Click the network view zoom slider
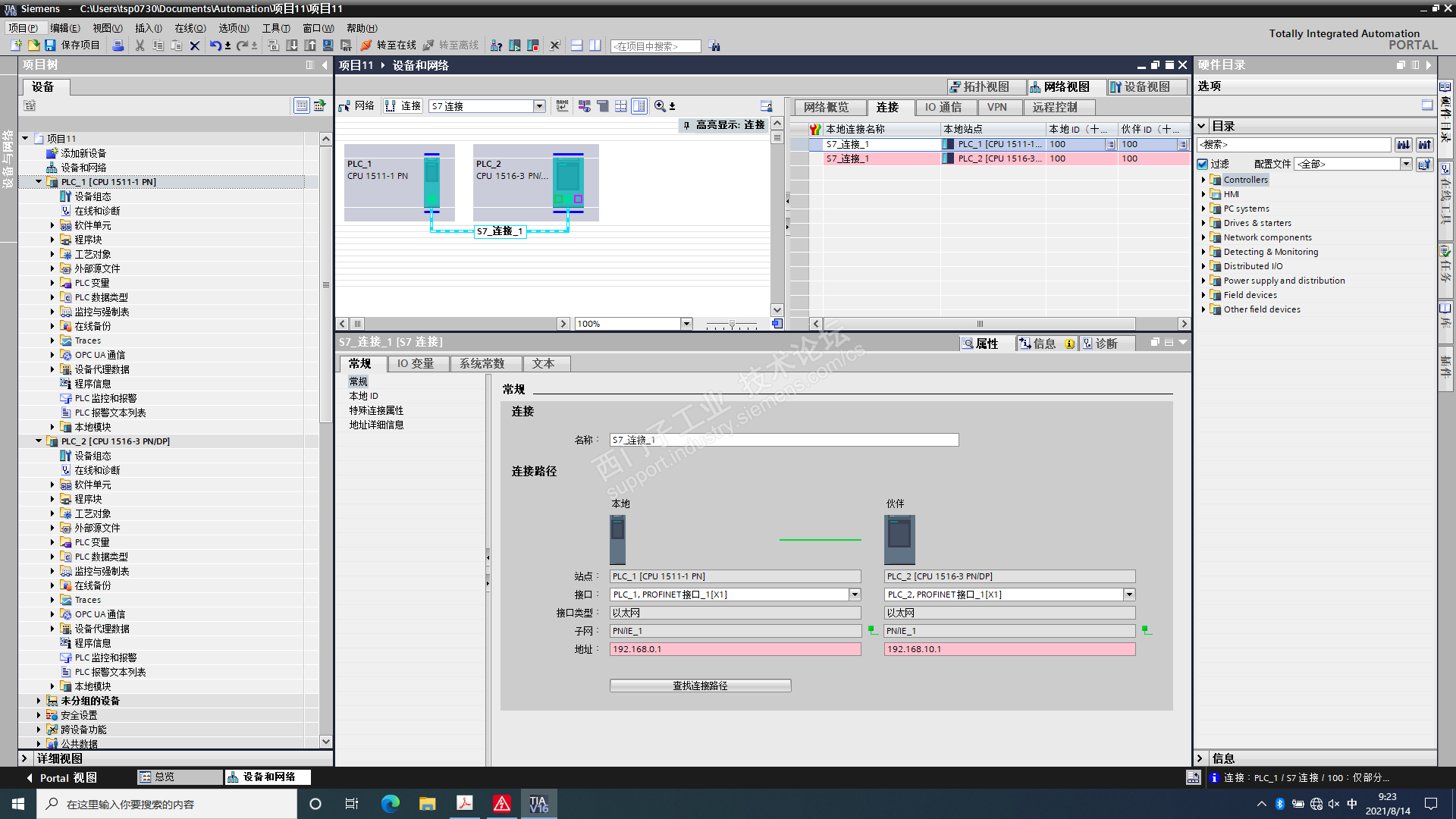 pyautogui.click(x=732, y=324)
